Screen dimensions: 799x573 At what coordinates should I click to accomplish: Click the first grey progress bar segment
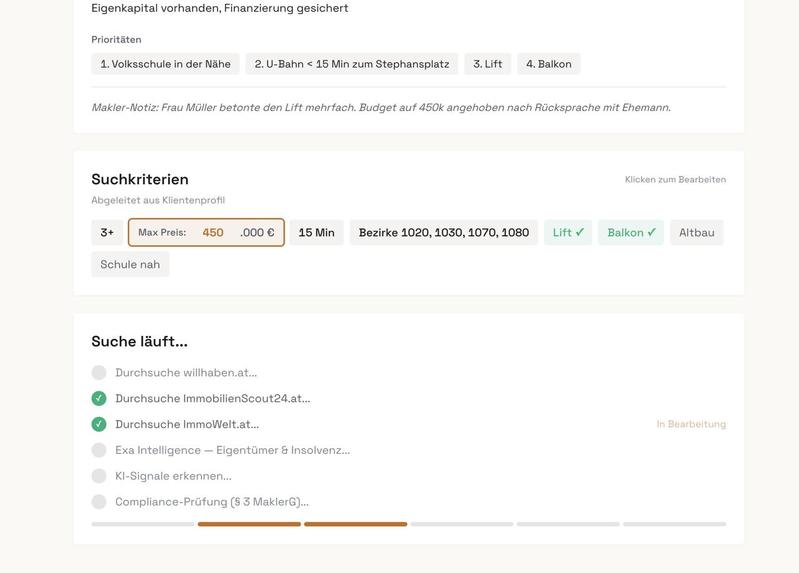click(143, 524)
